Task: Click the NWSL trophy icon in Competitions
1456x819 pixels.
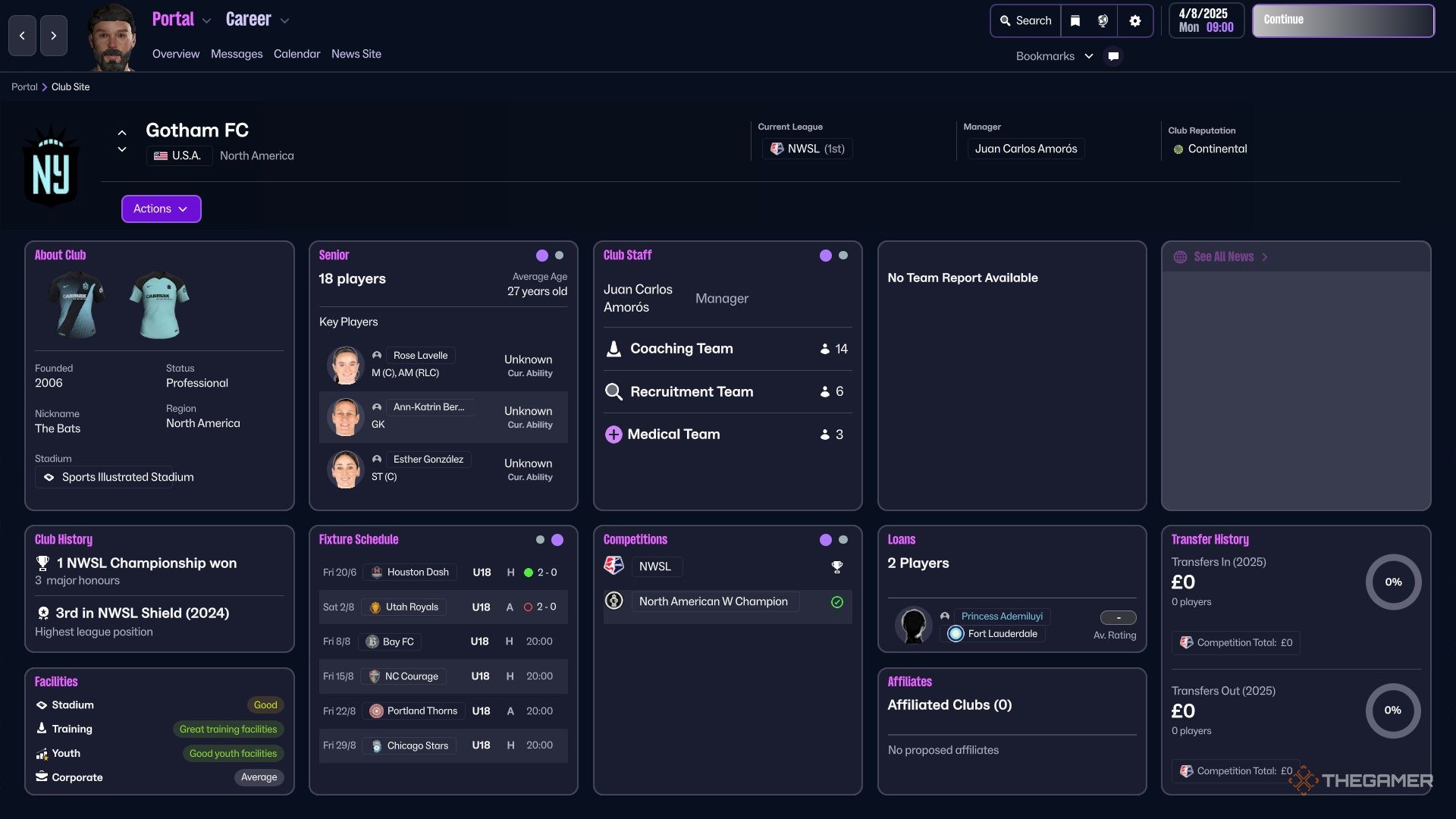Action: [836, 566]
